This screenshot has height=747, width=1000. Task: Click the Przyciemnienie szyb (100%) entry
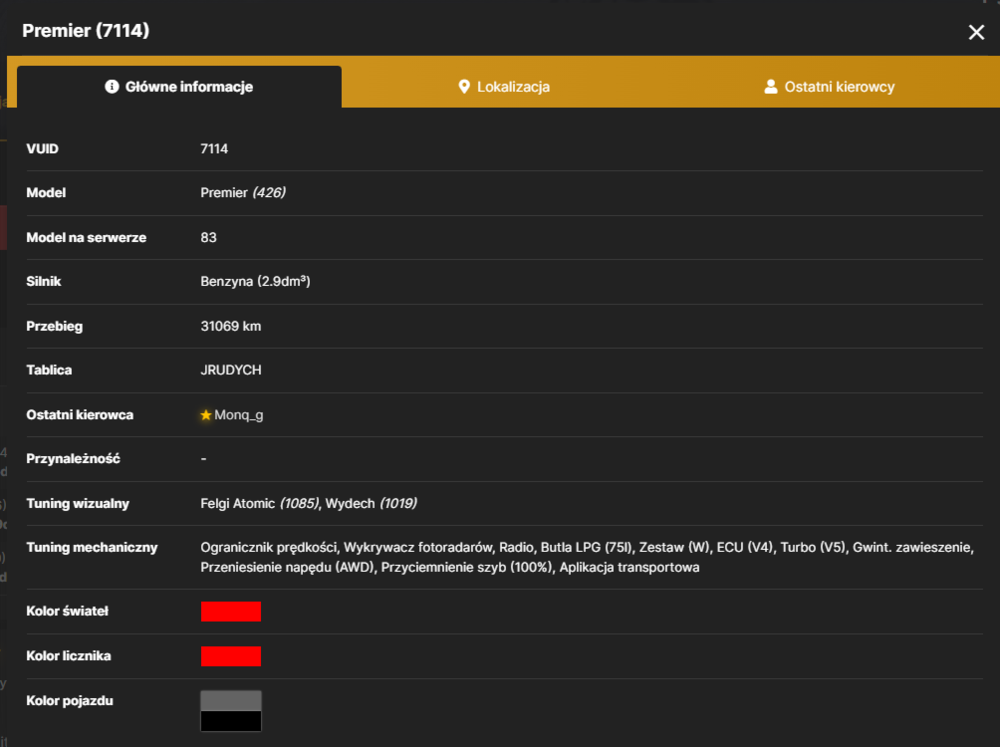coord(467,567)
